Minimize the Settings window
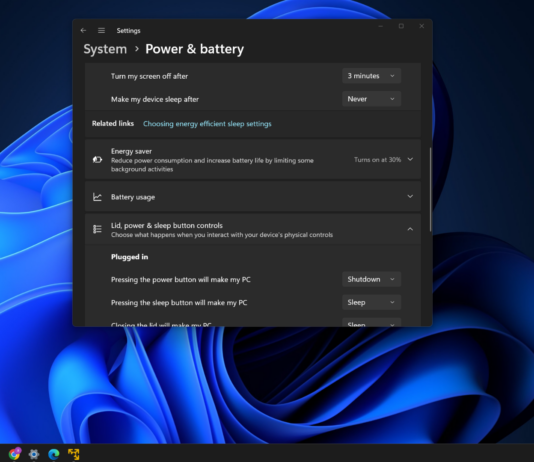The width and height of the screenshot is (534, 462). click(381, 26)
